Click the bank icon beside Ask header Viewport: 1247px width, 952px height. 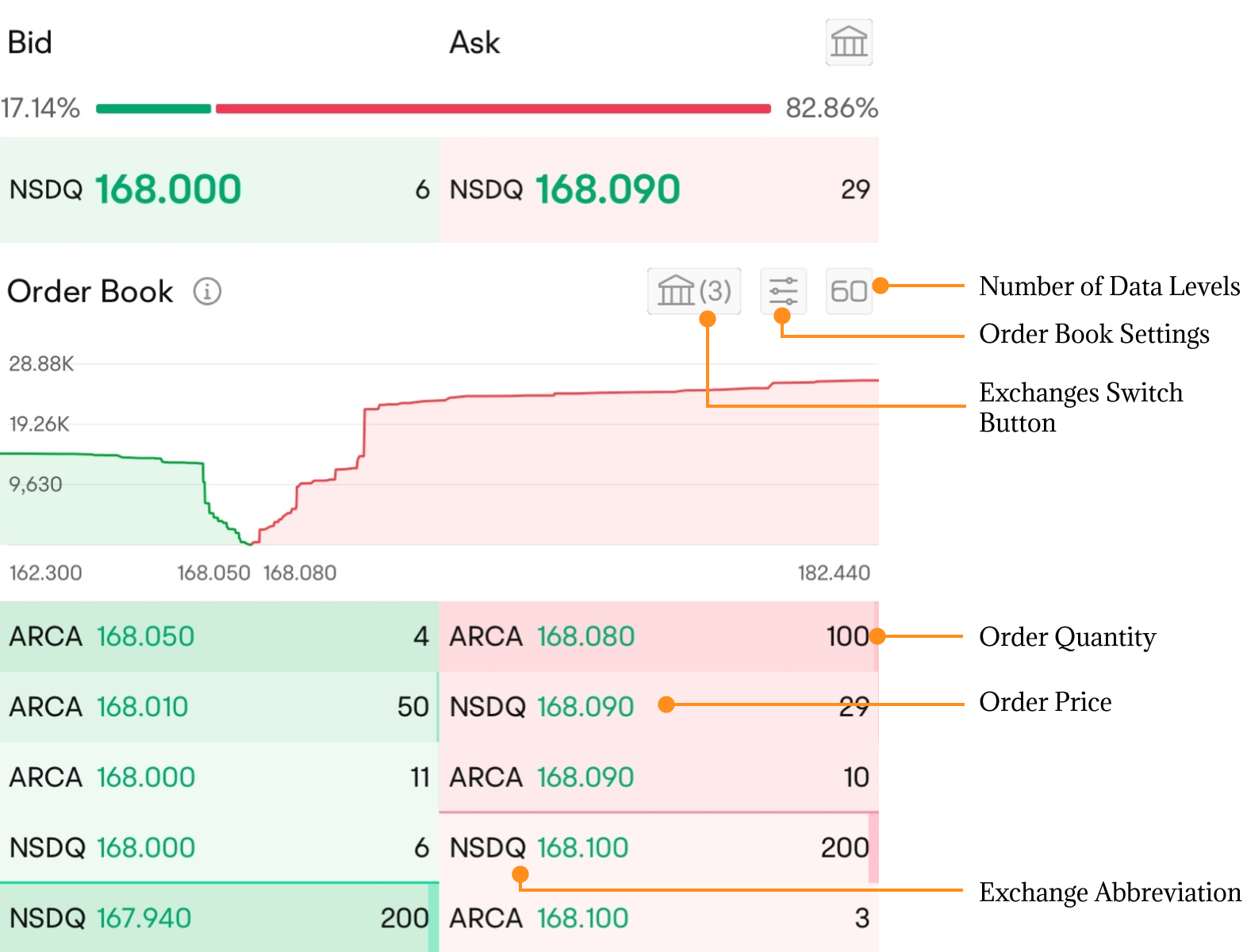pyautogui.click(x=849, y=42)
